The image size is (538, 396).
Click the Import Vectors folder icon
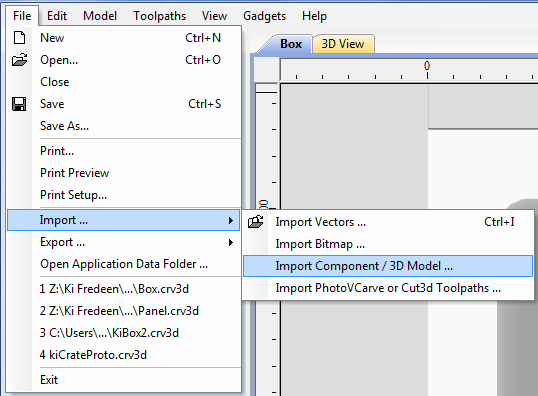tap(256, 222)
